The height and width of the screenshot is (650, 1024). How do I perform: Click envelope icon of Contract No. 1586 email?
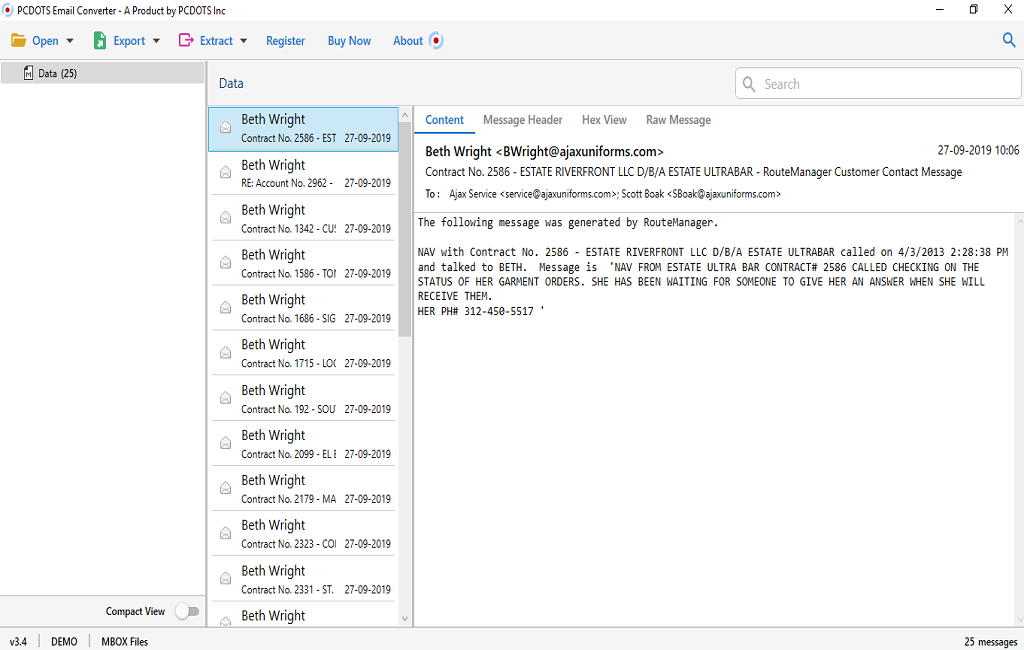(x=225, y=263)
